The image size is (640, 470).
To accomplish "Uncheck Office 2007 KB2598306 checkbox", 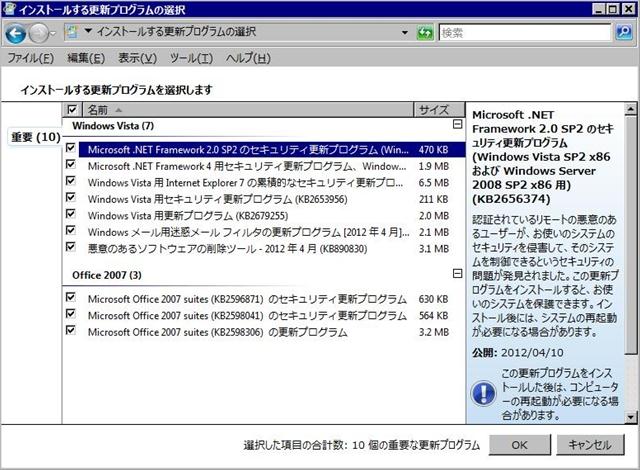I will pos(71,330).
